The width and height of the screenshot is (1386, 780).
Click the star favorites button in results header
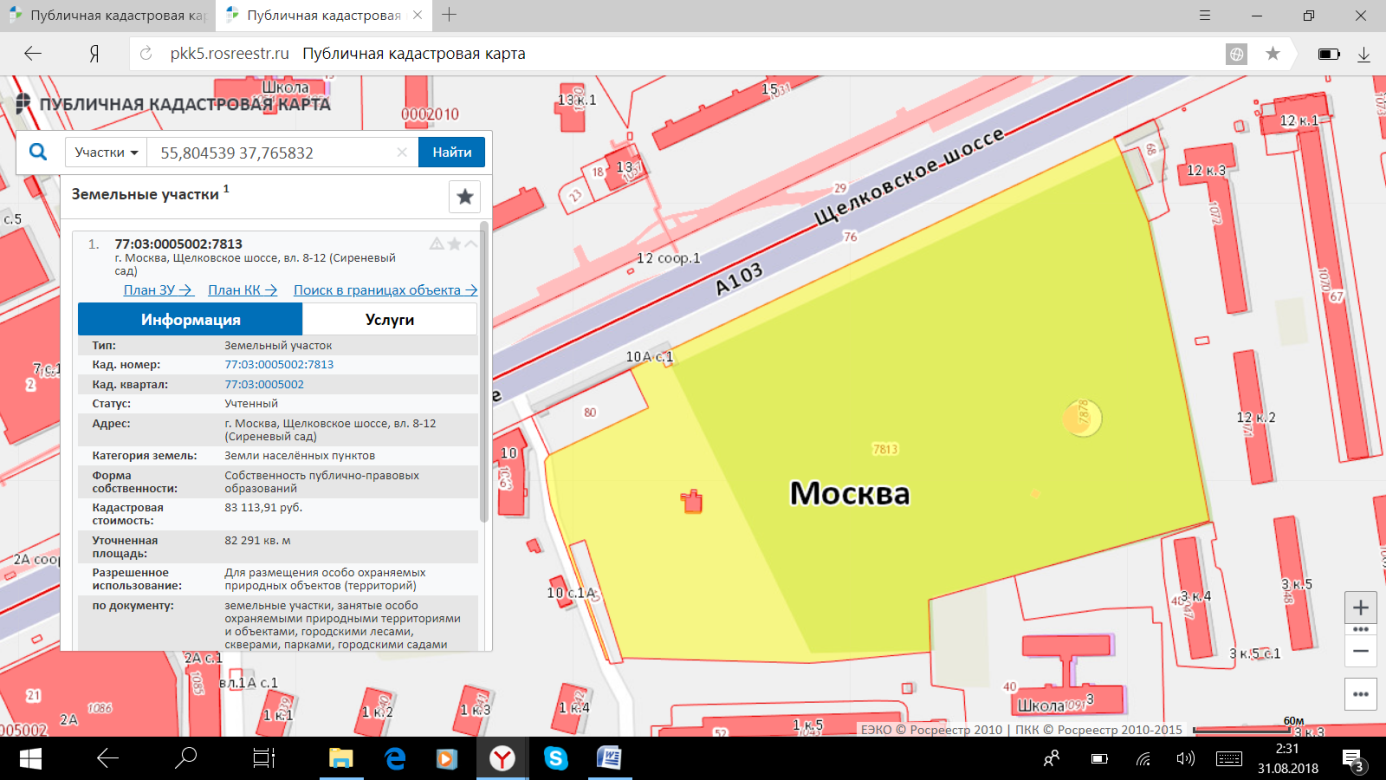pyautogui.click(x=465, y=197)
